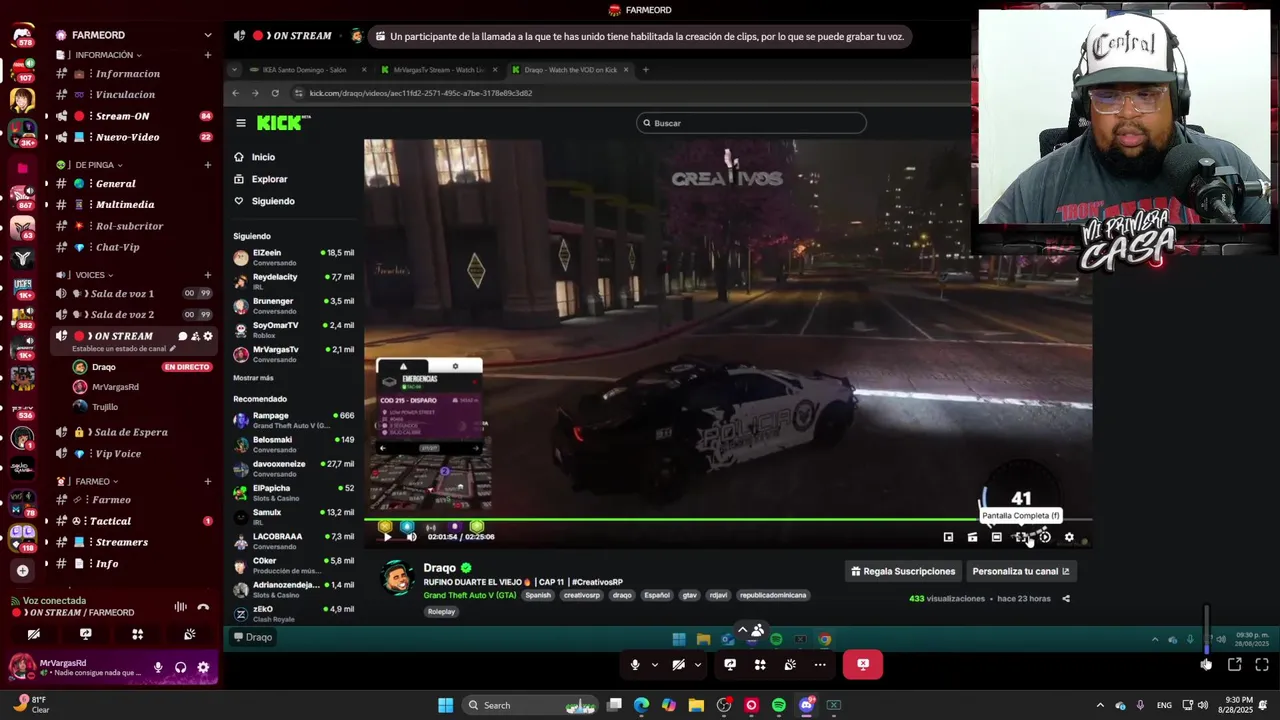Invite people to ON STREAM channel
This screenshot has width=1280, height=720.
(195, 336)
